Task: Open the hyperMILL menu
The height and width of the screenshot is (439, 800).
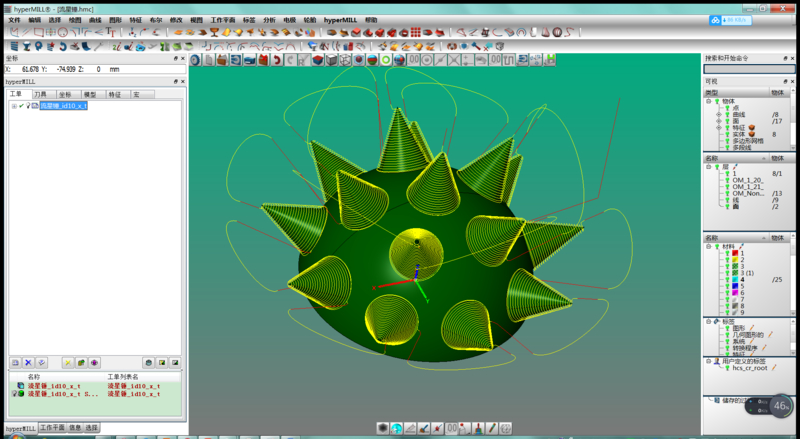Action: click(340, 20)
